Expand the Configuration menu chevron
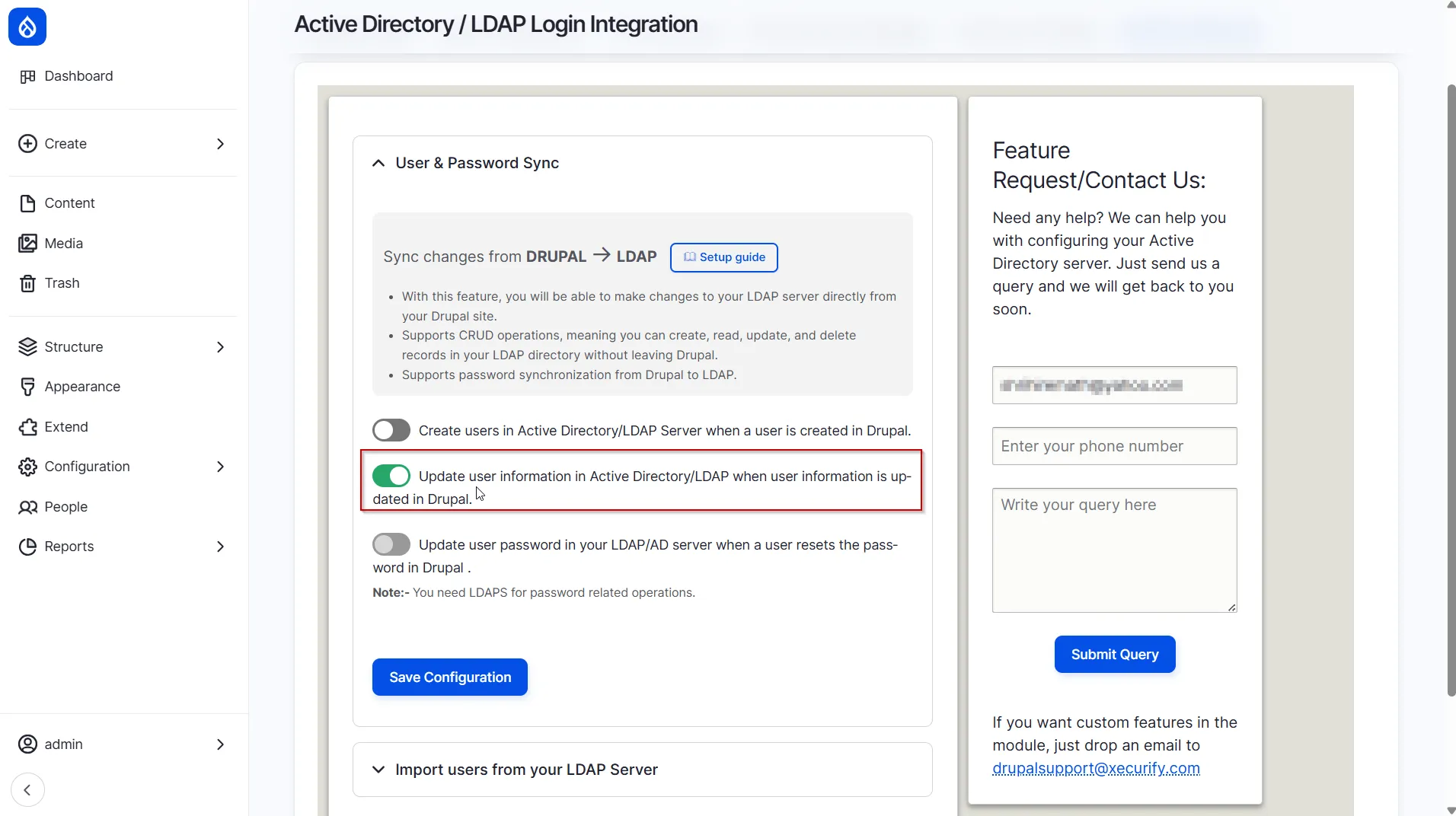 point(220,467)
